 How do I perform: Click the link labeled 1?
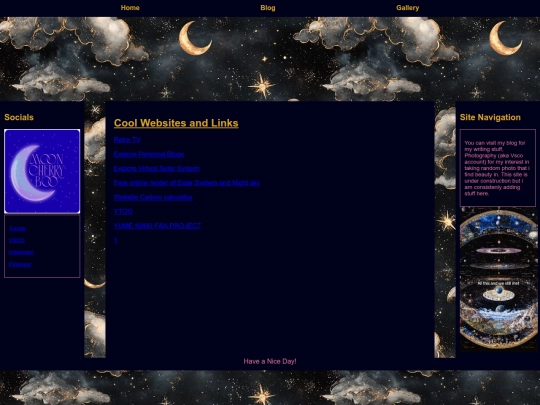click(116, 240)
